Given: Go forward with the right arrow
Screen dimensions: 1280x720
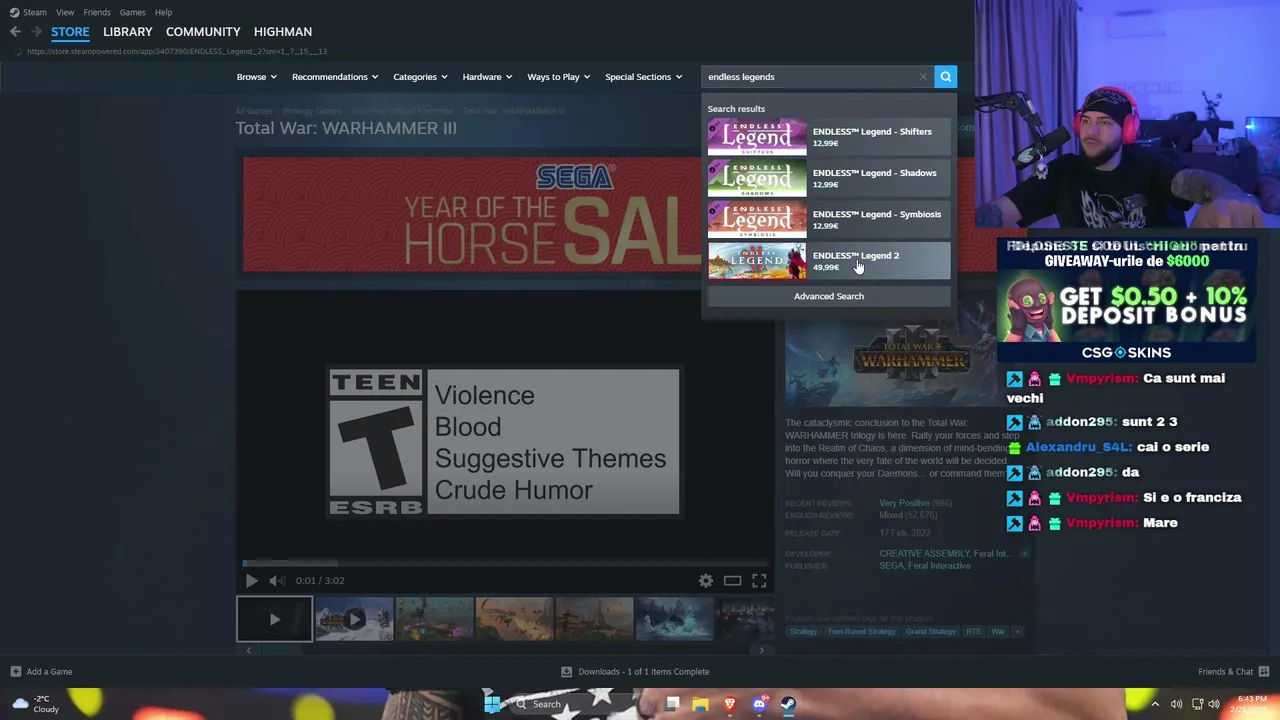Looking at the screenshot, I should [37, 32].
